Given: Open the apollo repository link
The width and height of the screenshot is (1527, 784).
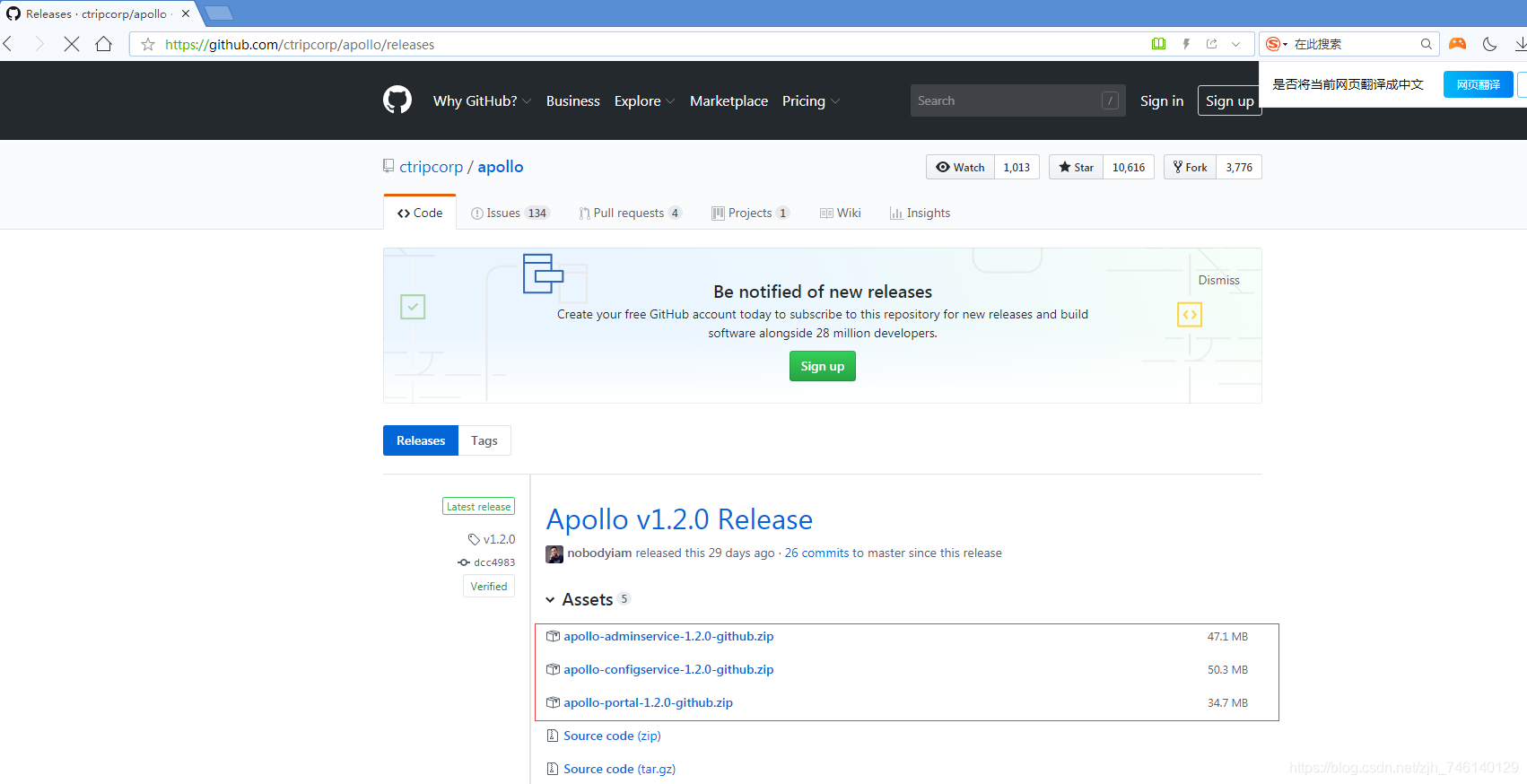Looking at the screenshot, I should pos(500,167).
